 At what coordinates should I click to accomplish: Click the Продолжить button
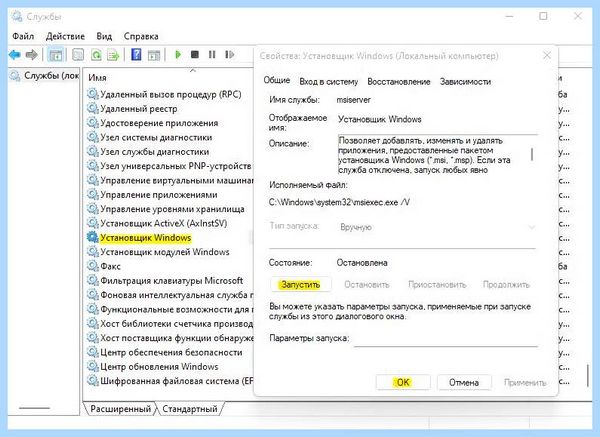tap(506, 285)
